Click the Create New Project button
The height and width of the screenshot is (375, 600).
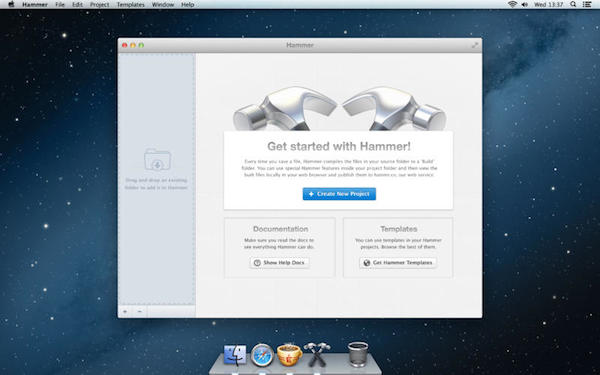[339, 194]
